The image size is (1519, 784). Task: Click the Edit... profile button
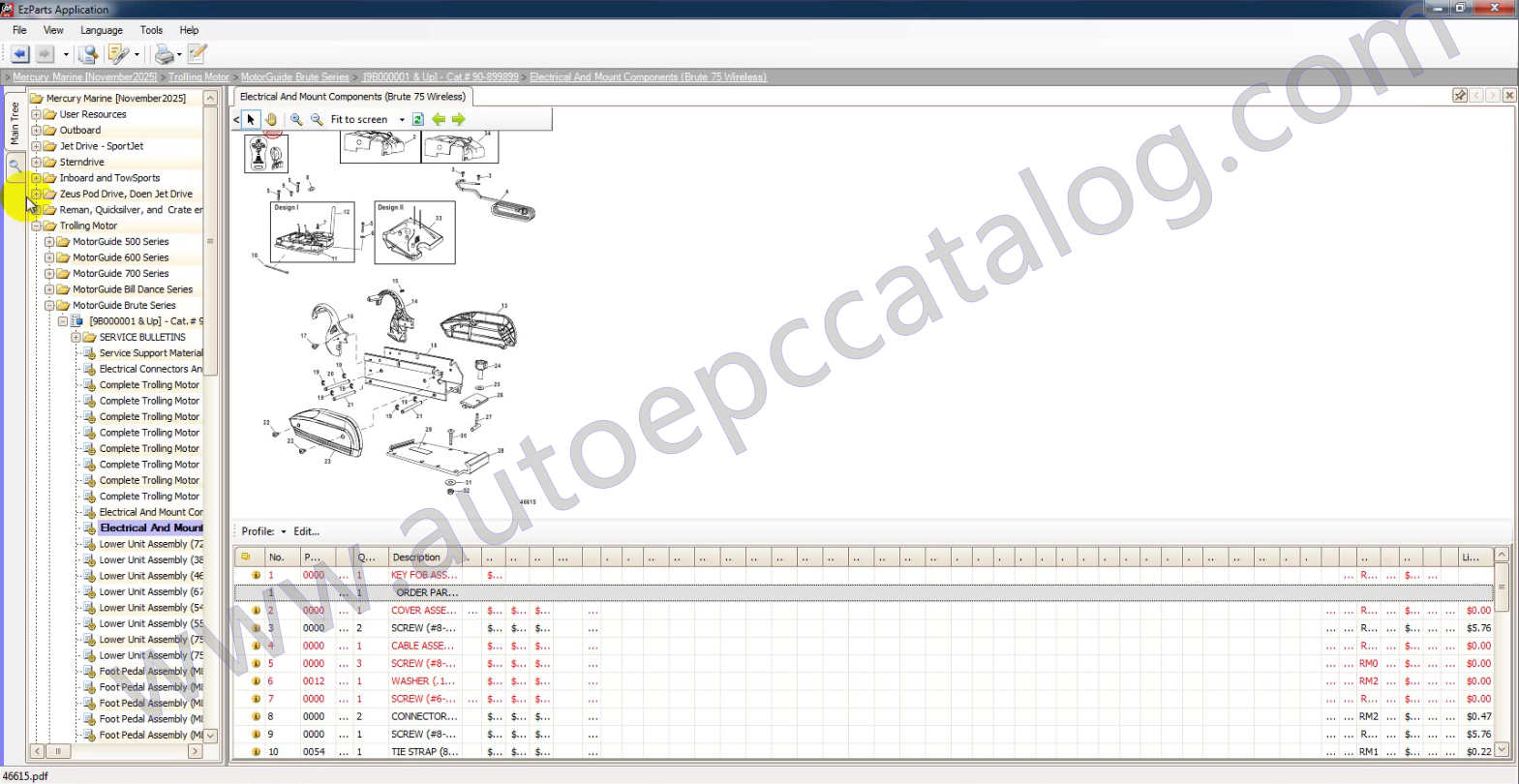click(x=306, y=531)
